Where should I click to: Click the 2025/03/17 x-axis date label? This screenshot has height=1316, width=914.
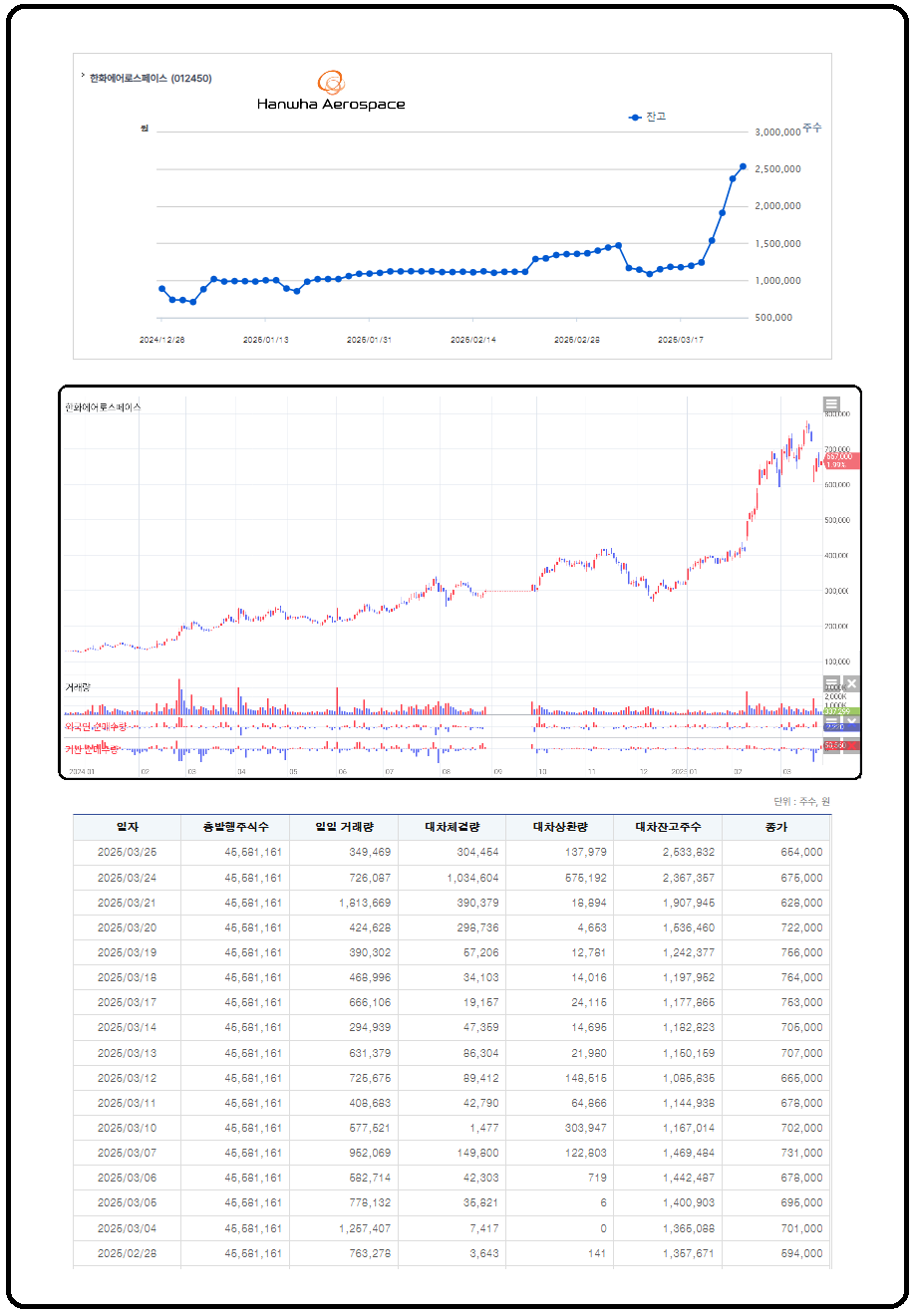tap(680, 340)
